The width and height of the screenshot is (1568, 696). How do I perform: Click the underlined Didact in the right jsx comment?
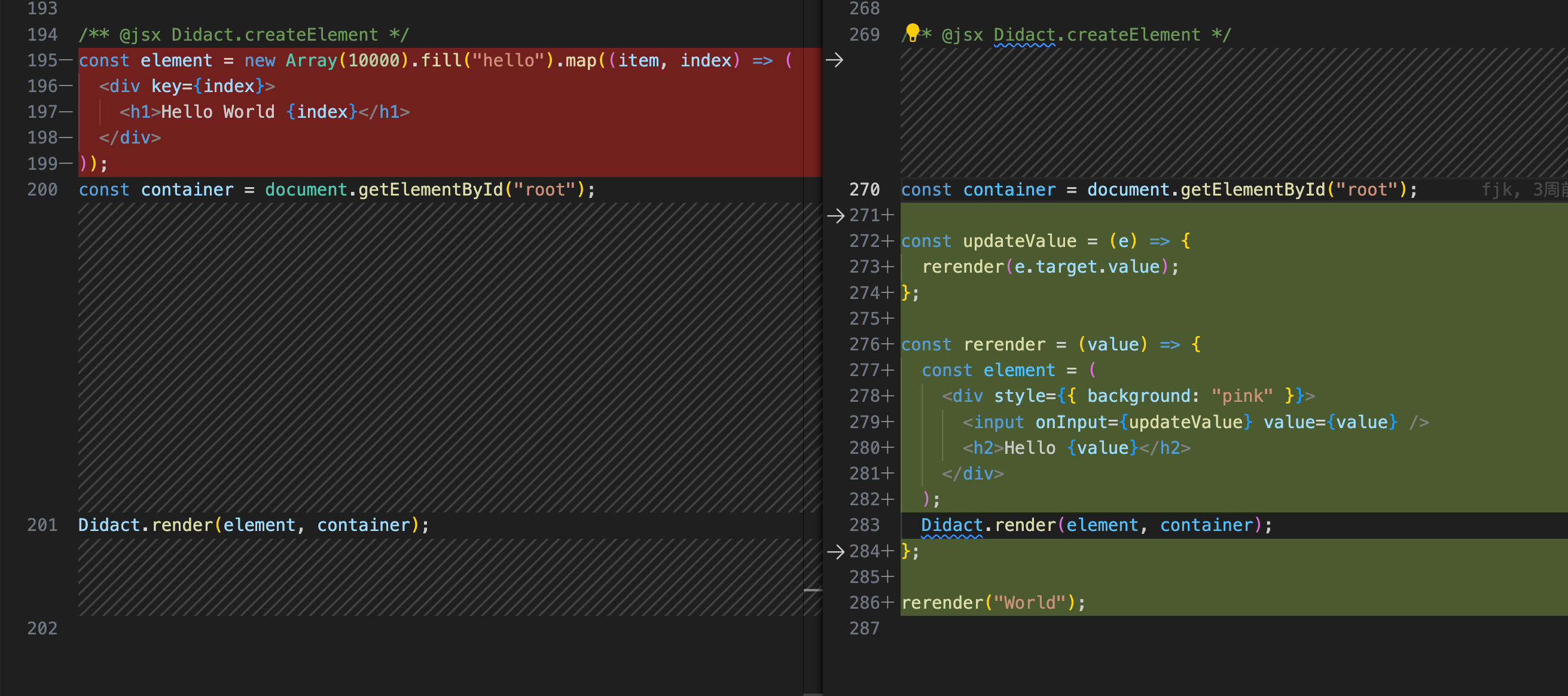click(1024, 35)
